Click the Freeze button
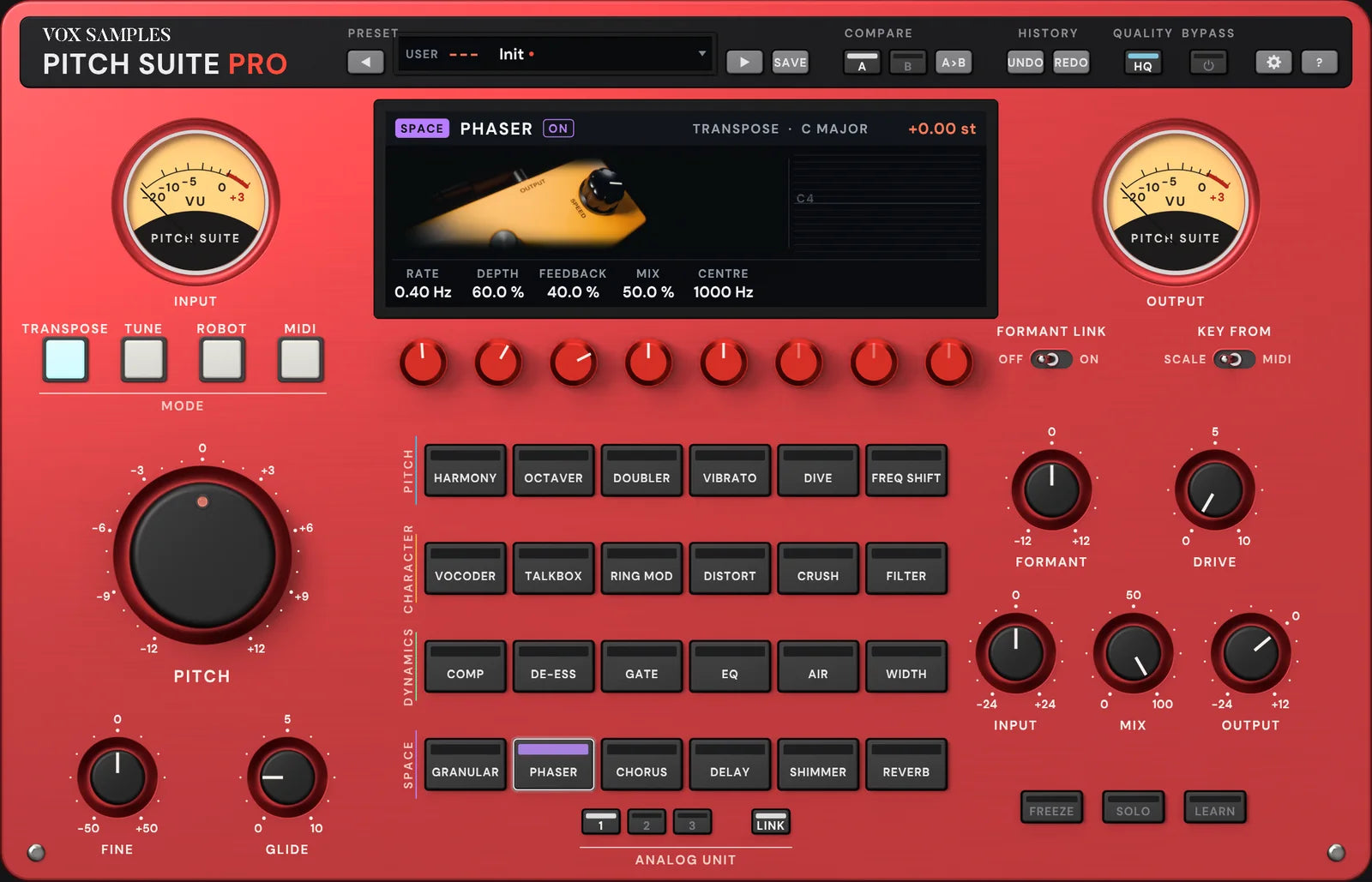This screenshot has height=882, width=1372. 1051,807
